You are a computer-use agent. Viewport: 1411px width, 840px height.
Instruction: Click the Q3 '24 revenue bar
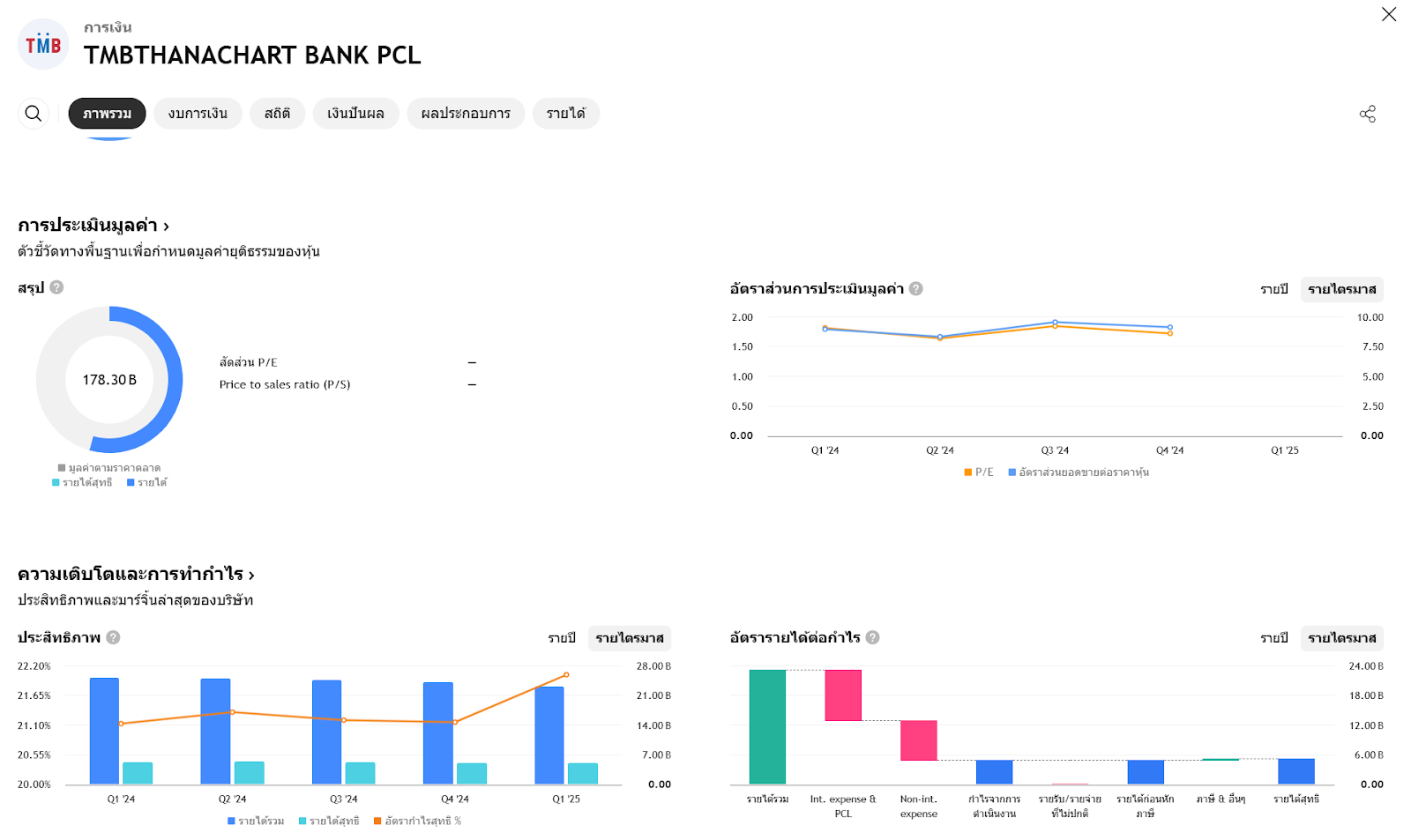pyautogui.click(x=326, y=732)
